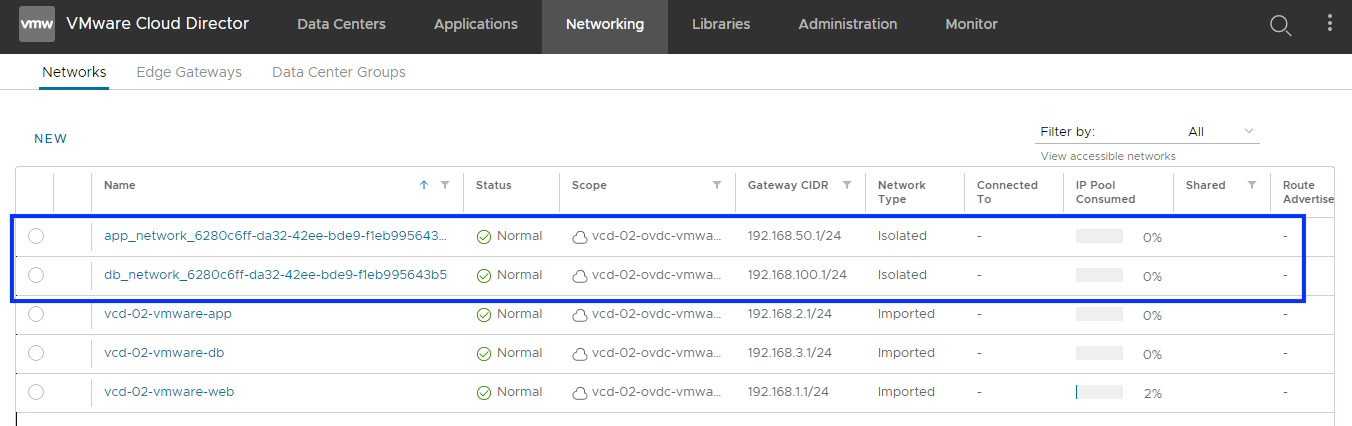
Task: Click the Gateway CIDR filter icon
Action: pyautogui.click(x=847, y=185)
